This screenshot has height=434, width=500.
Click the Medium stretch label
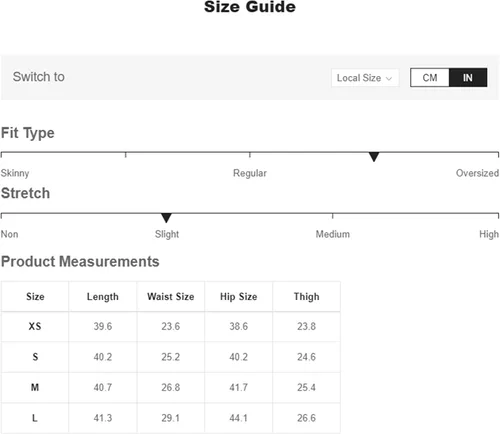[333, 234]
